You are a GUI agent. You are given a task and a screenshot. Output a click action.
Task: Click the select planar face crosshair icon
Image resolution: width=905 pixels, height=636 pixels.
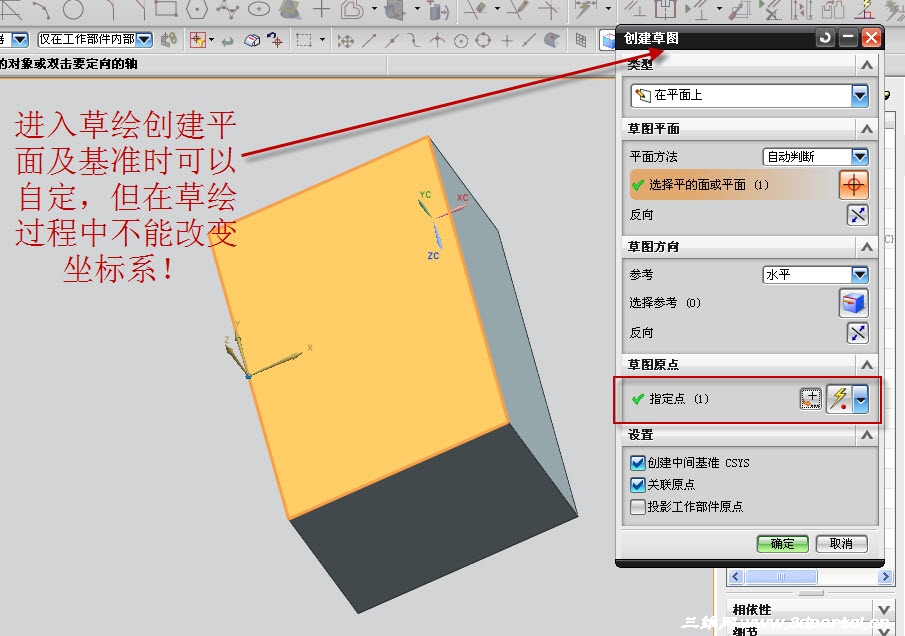pyautogui.click(x=854, y=185)
